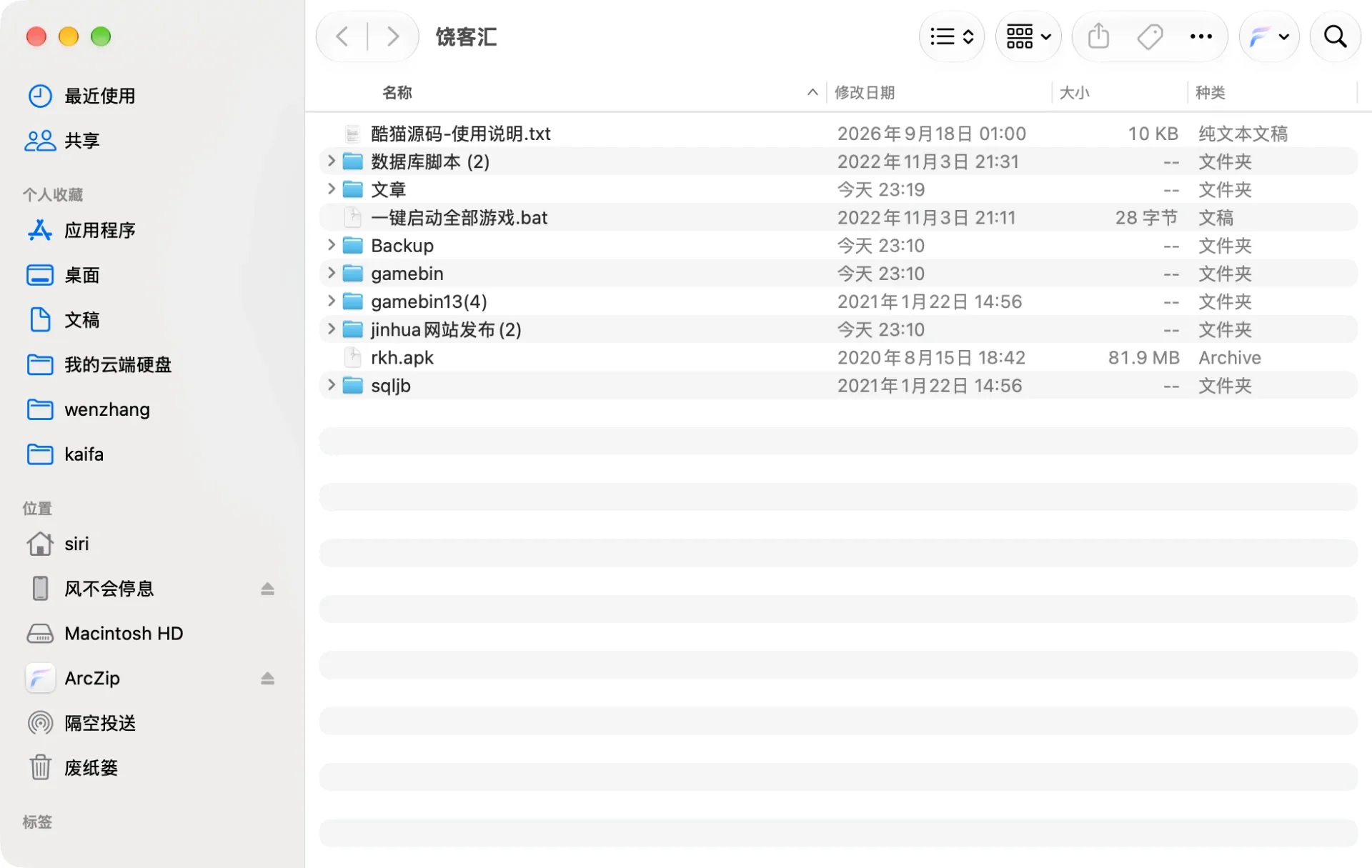
Task: Expand the jinhua网站发布 (2) folder
Action: click(x=331, y=329)
